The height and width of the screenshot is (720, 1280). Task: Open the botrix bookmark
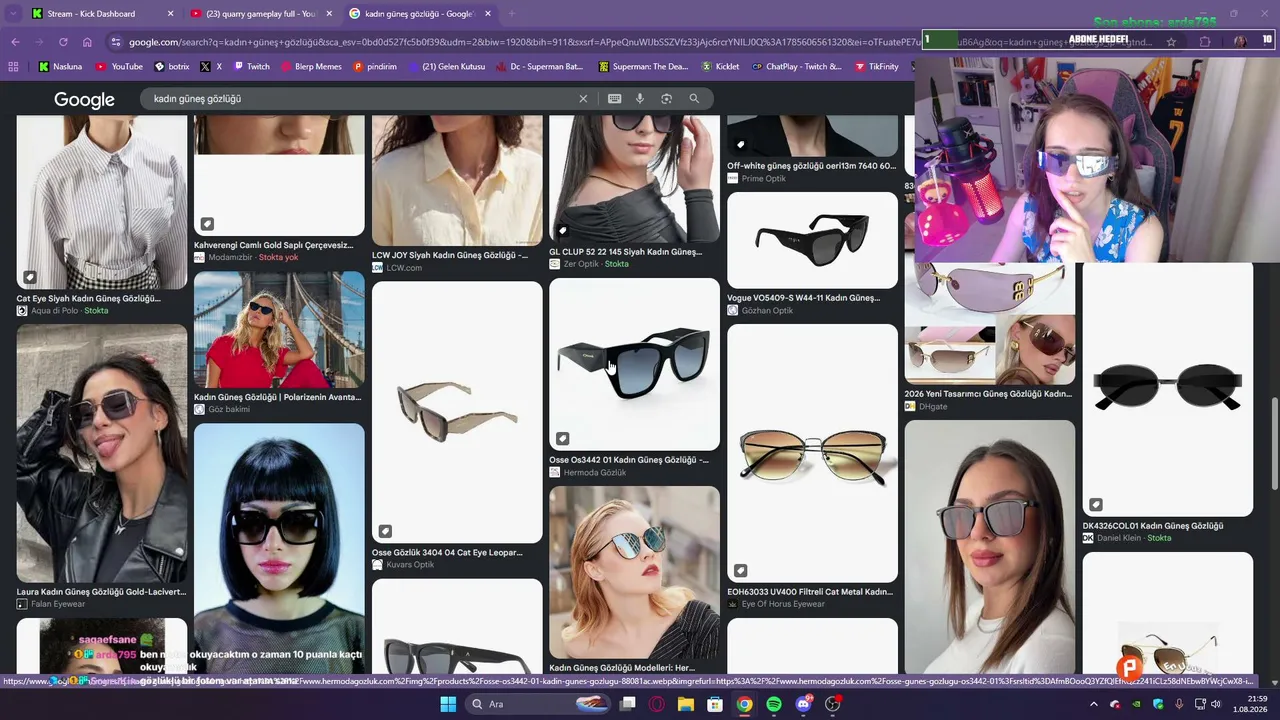click(x=172, y=67)
